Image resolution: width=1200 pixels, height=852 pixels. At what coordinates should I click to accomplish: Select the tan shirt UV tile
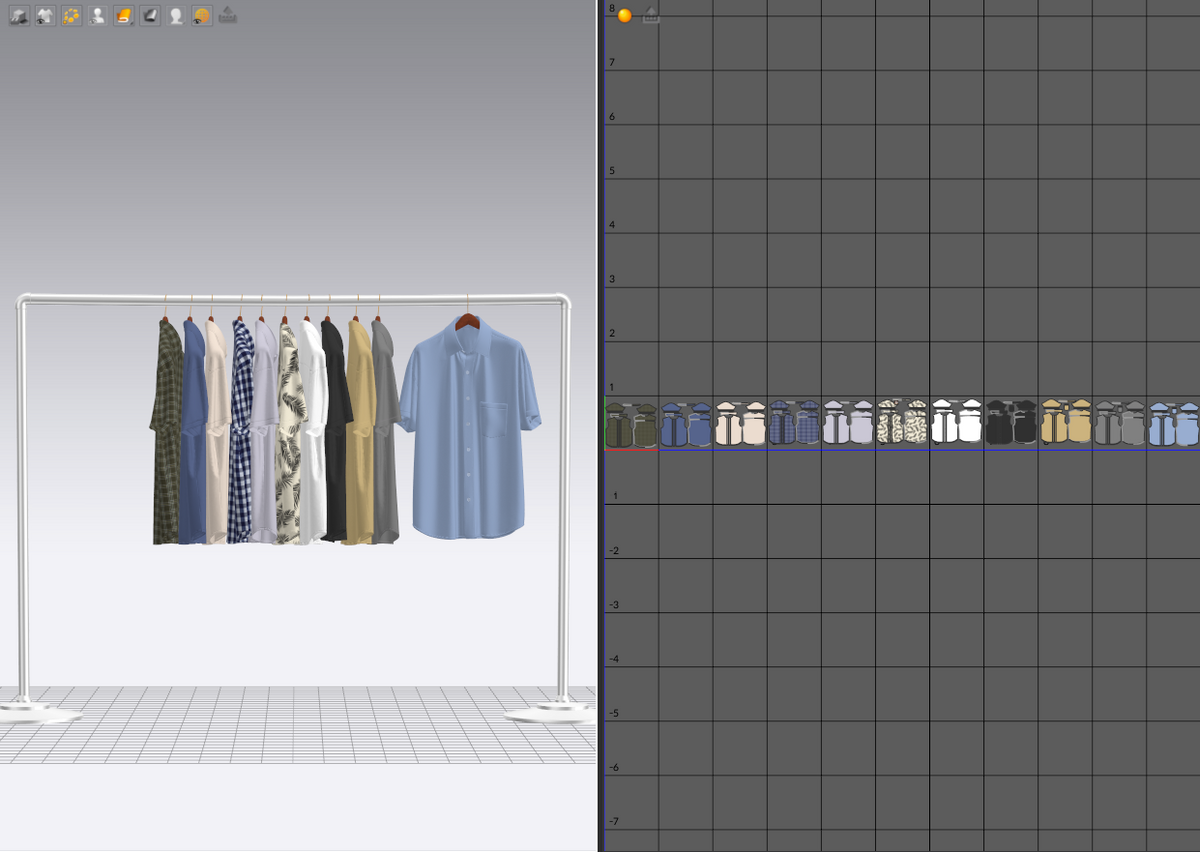pyautogui.click(x=1065, y=423)
